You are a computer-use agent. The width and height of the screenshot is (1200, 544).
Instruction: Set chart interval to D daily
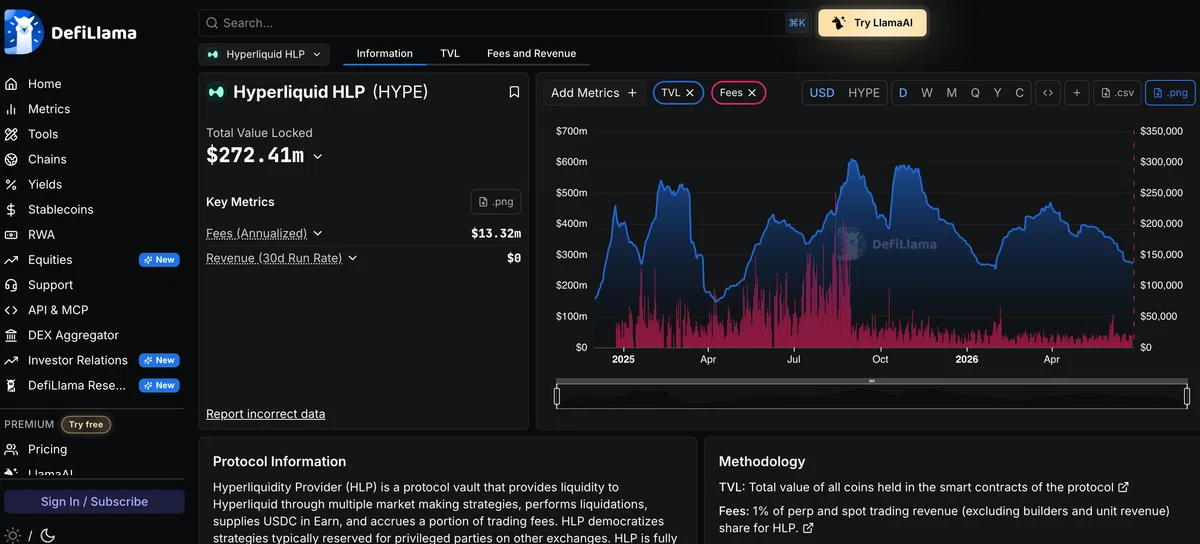[x=903, y=93]
